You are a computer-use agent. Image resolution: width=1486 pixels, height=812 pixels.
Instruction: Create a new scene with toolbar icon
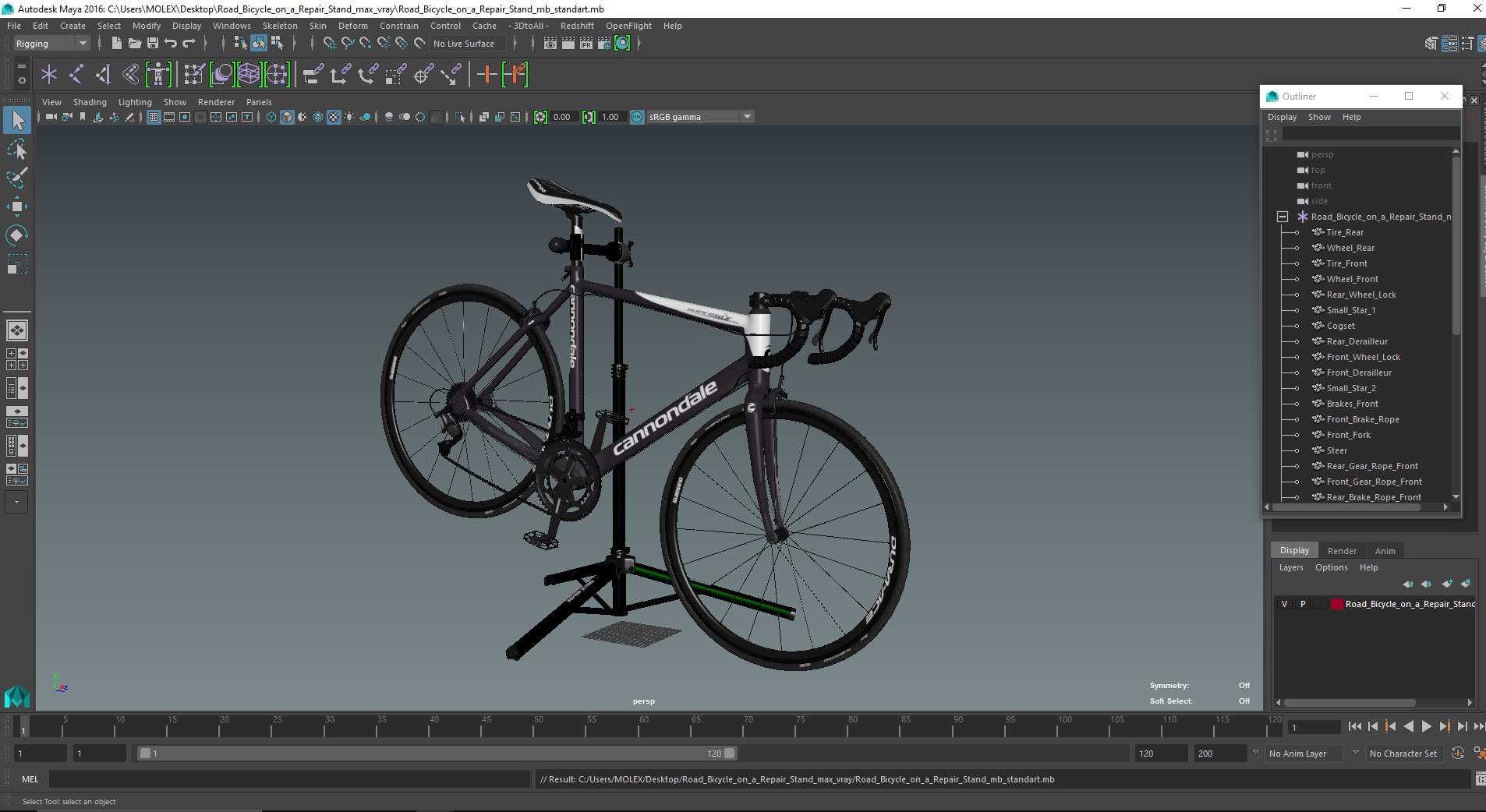coord(117,44)
